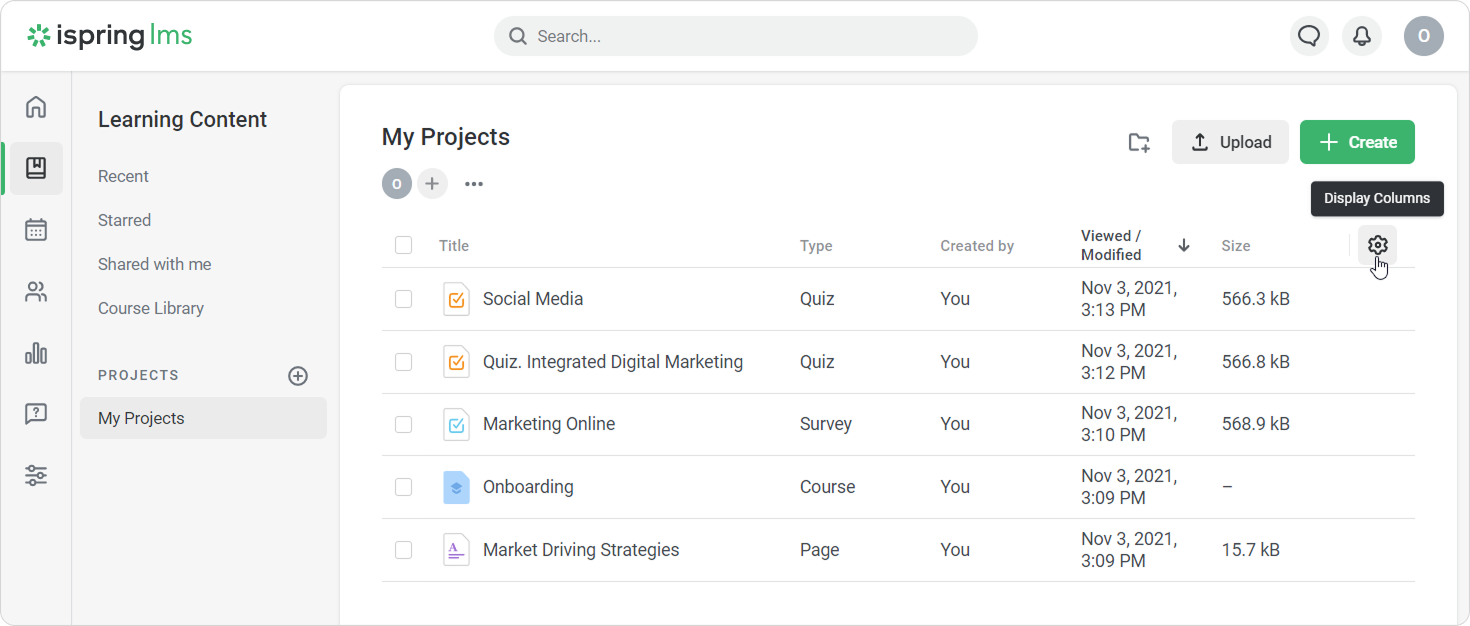
Task: Sort by Viewed / Modified column arrow
Action: [x=1184, y=245]
